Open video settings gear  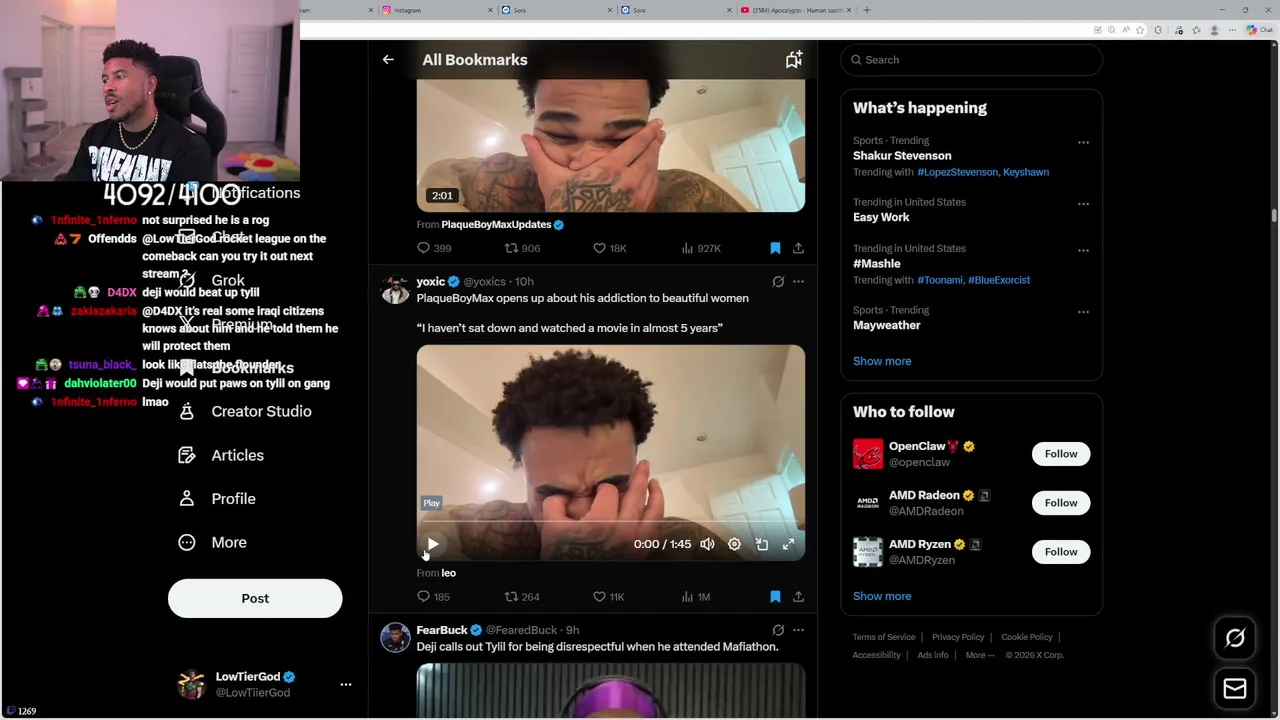734,544
